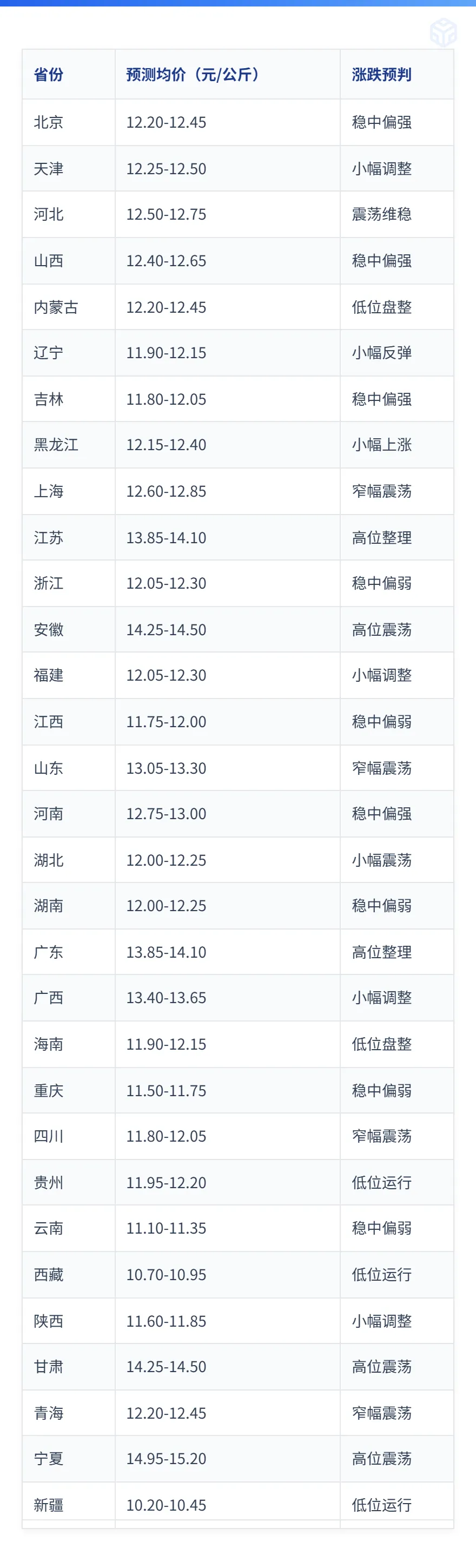Select the 重庆 price 11.50-11.75
The image size is (476, 1568).
click(166, 1090)
